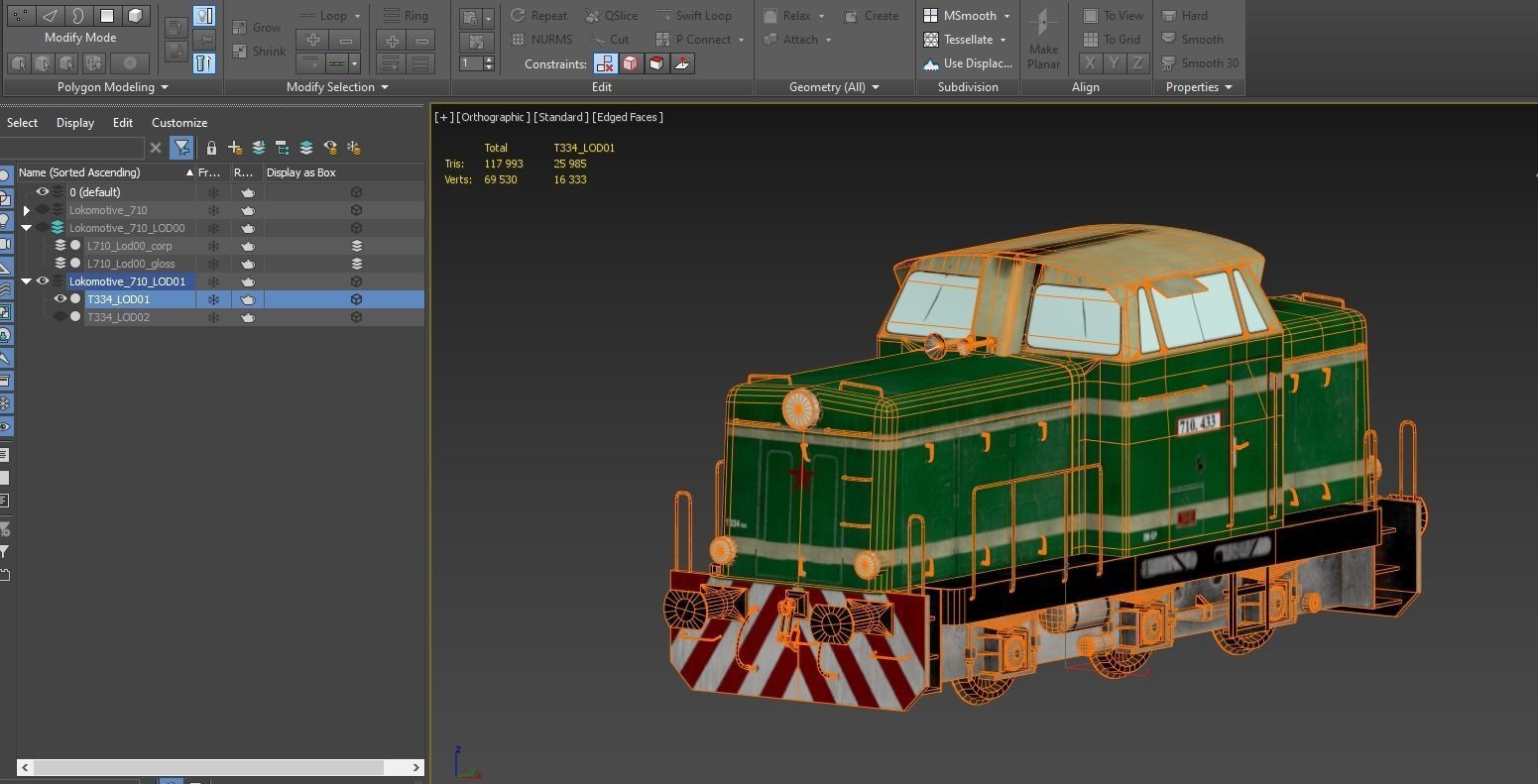Image resolution: width=1538 pixels, height=784 pixels.
Task: Click Smooth in Properties panel
Action: pyautogui.click(x=1192, y=40)
